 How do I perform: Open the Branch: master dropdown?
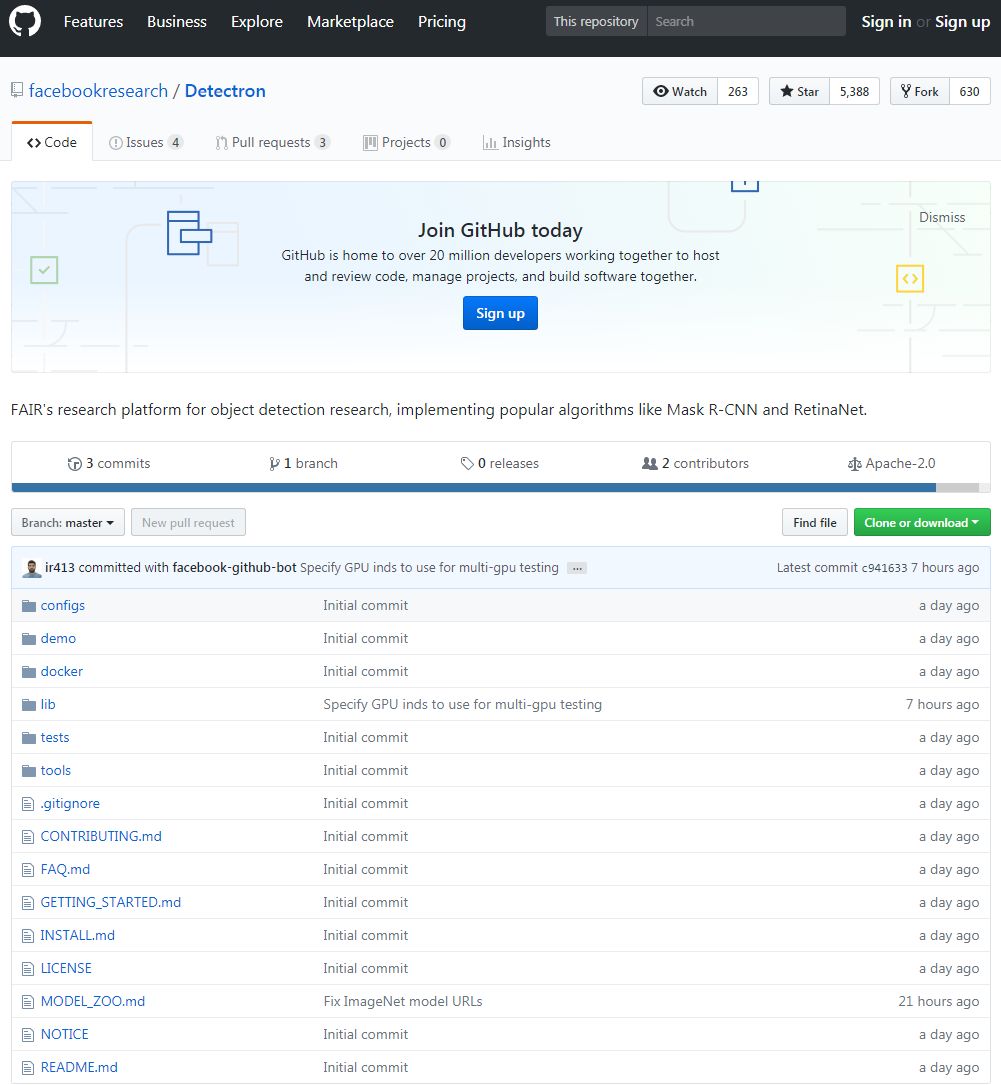coord(68,522)
